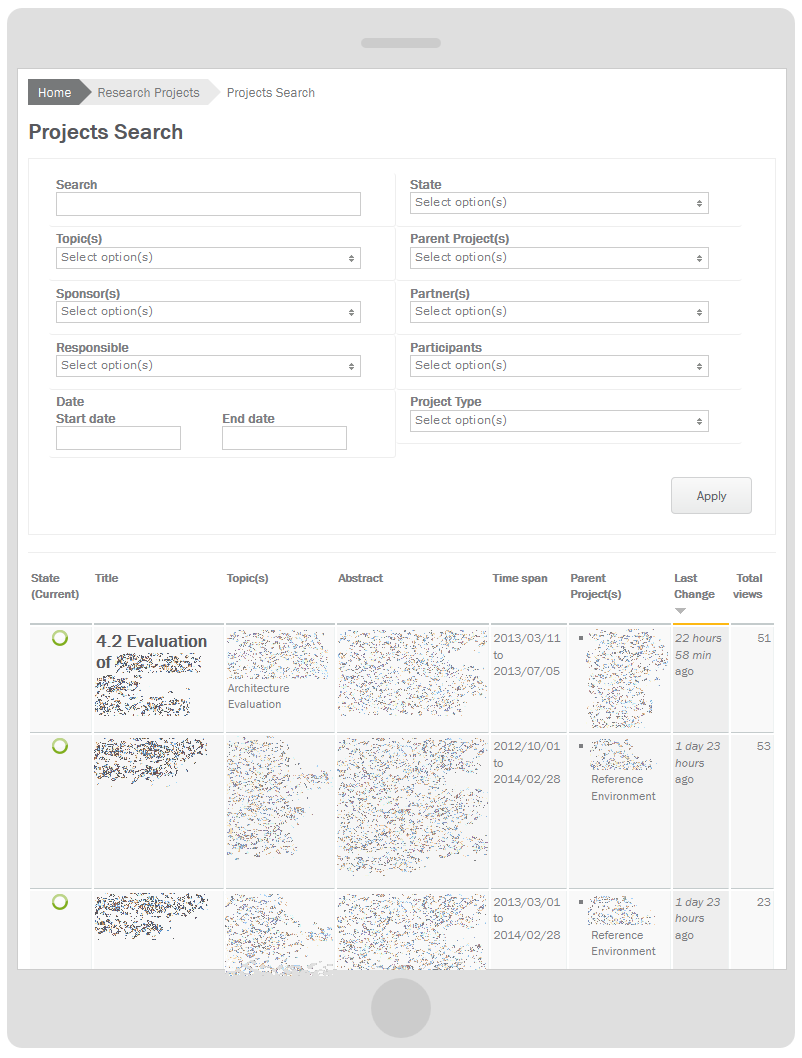Image resolution: width=802 pixels, height=1058 pixels.
Task: Open the Partner(s) dropdown
Action: pos(559,312)
